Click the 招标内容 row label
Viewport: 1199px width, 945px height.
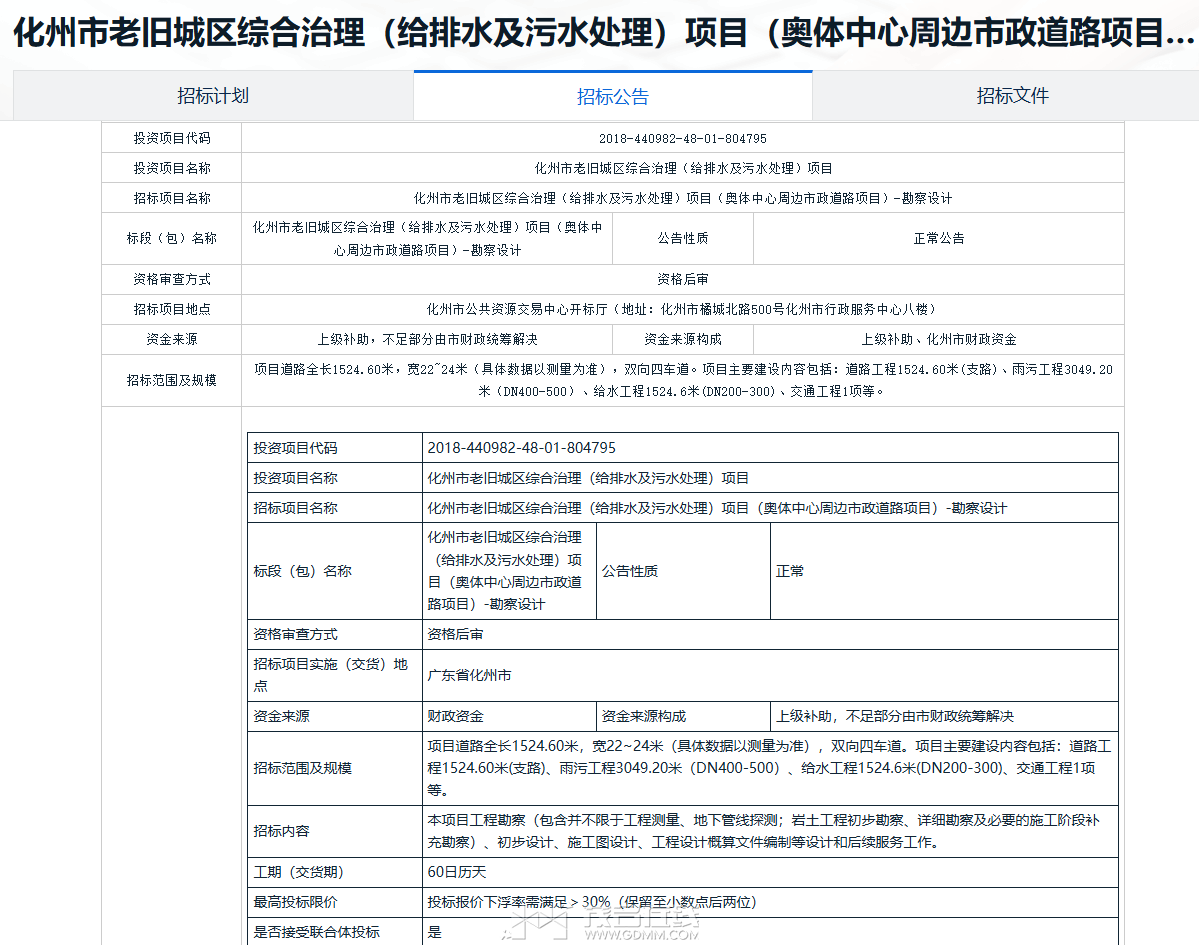[x=282, y=831]
